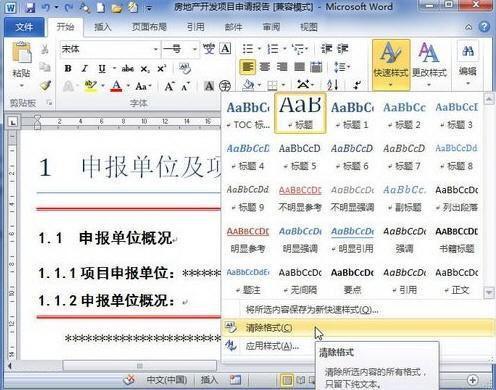Toggle subscript formatting

click(145, 69)
